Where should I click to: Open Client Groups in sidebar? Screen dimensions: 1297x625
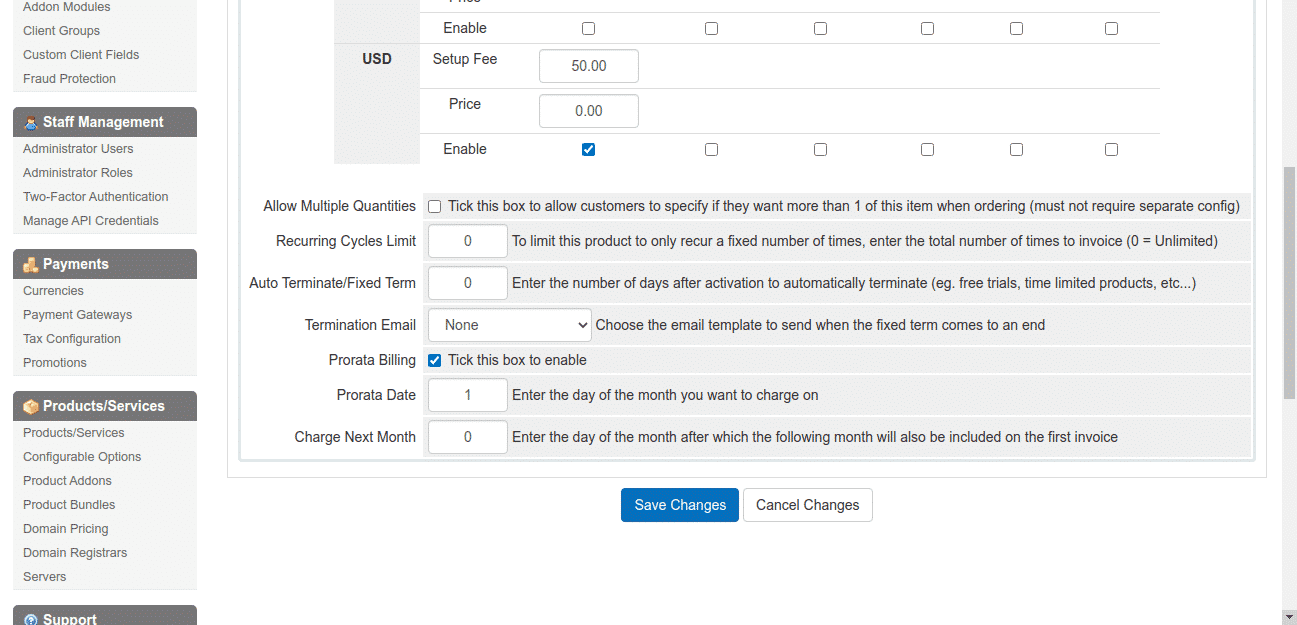[62, 31]
